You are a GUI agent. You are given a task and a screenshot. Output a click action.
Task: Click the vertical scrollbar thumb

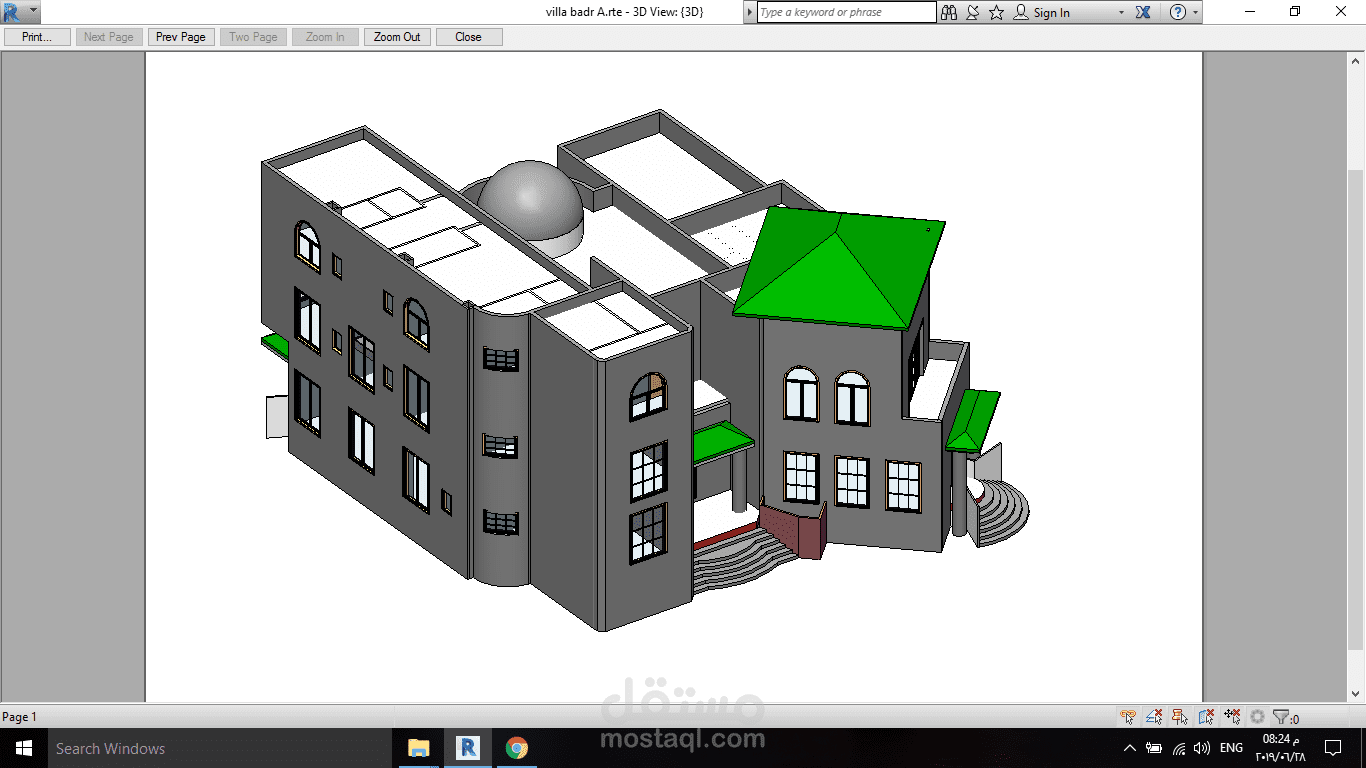click(x=1356, y=410)
